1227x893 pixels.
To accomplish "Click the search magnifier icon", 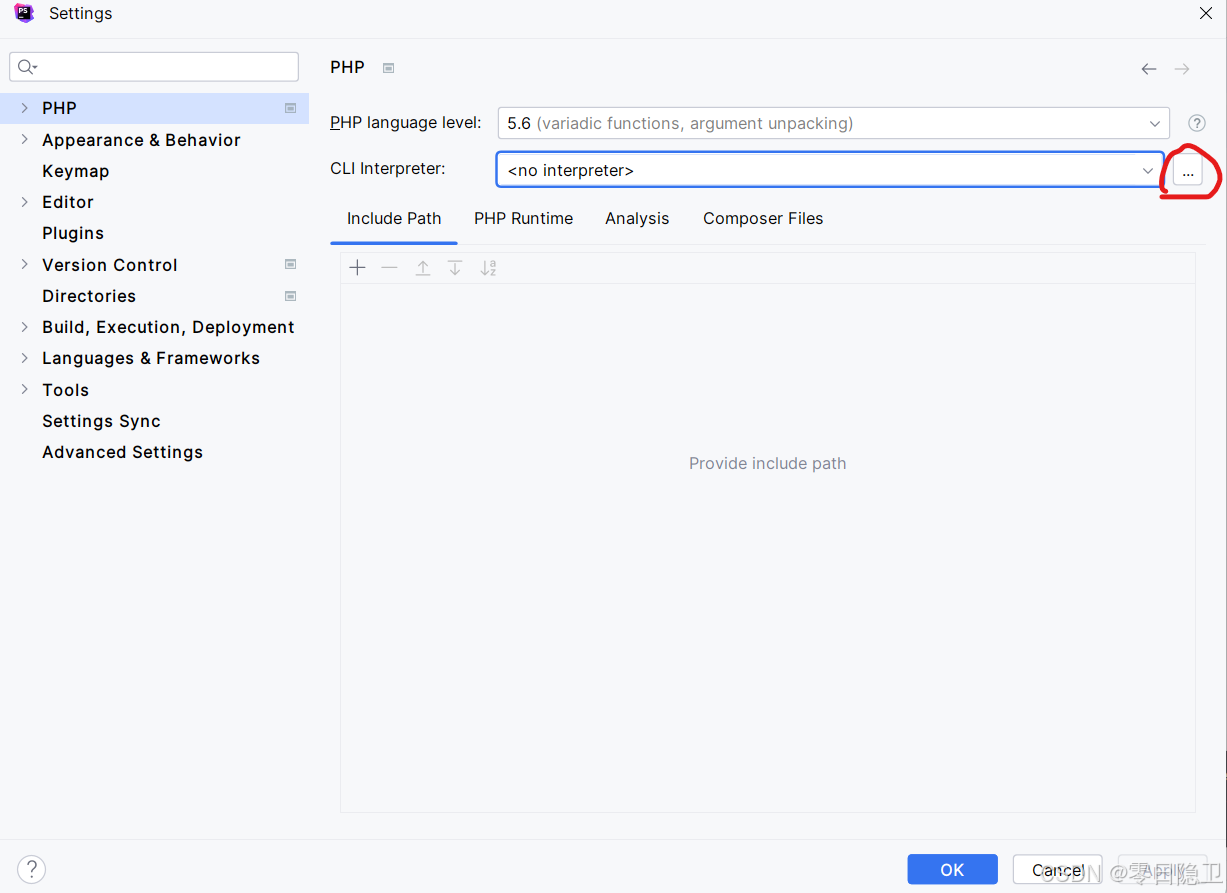I will pos(27,67).
